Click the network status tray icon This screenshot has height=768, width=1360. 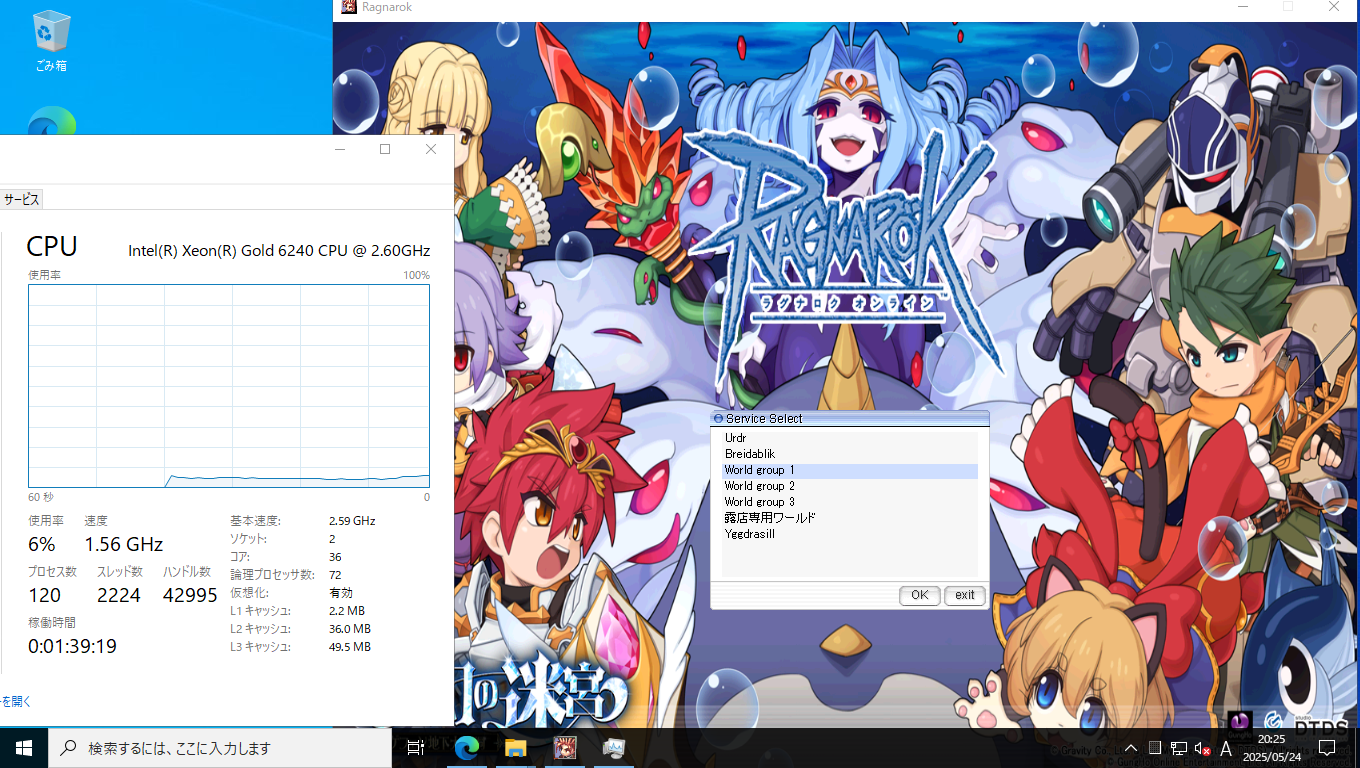pos(1179,748)
